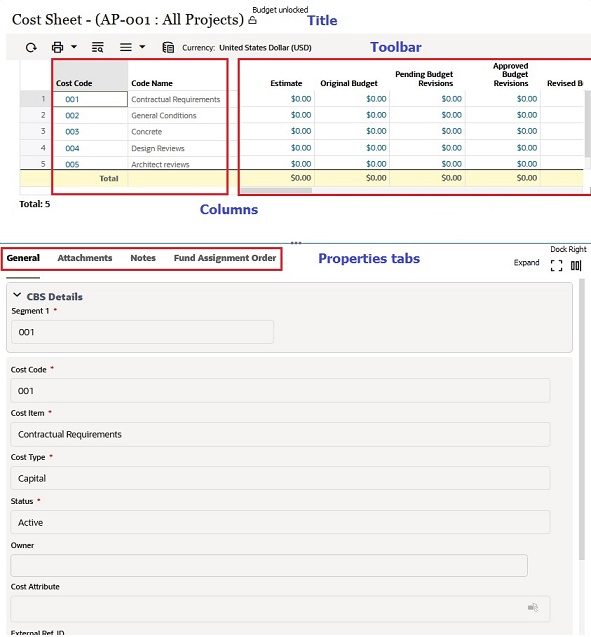
Task: Click the Cost Code column header
Action: coord(91,76)
